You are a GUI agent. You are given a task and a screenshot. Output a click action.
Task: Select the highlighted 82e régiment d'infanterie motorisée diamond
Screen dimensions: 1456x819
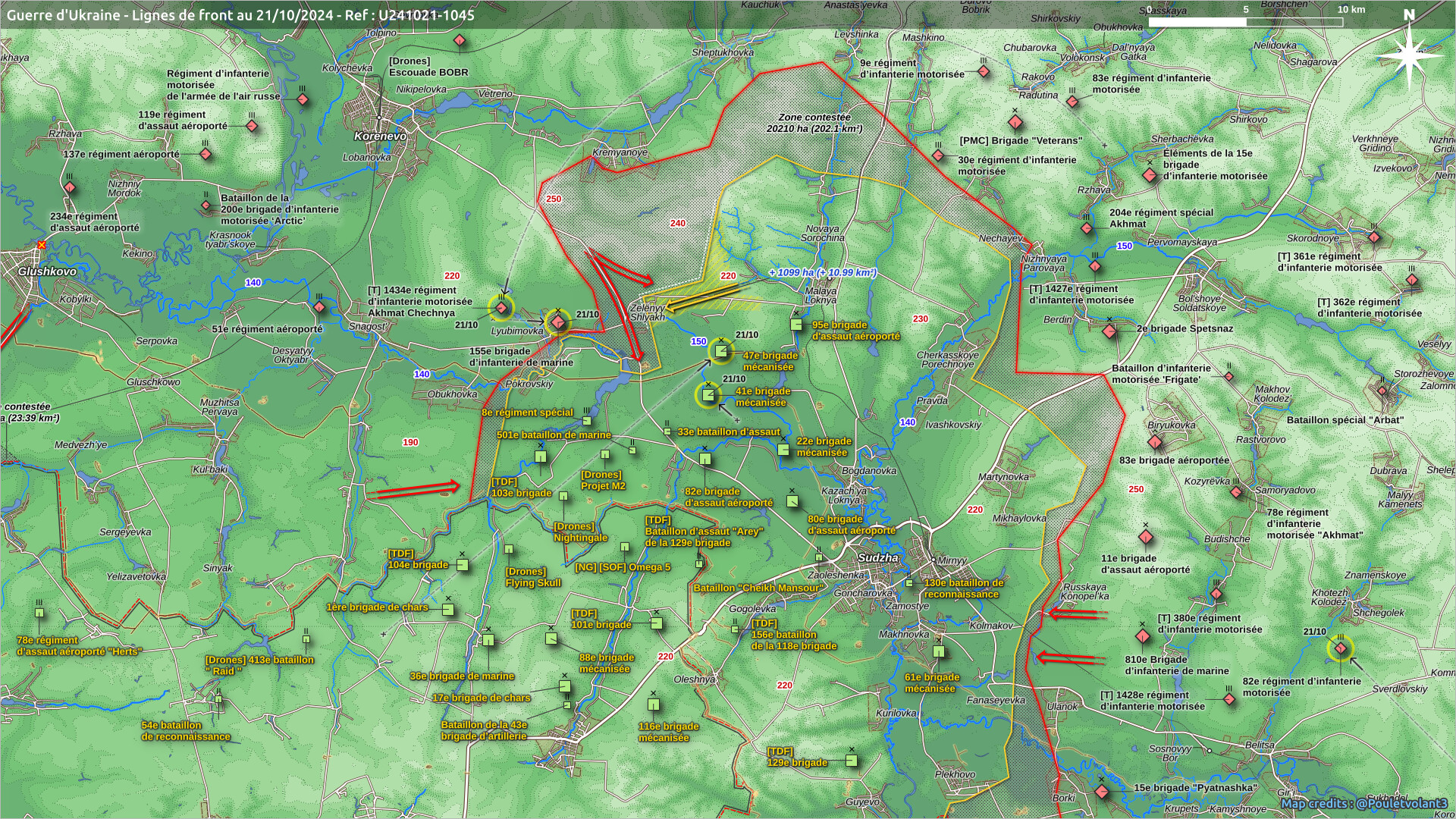[x=1341, y=648]
